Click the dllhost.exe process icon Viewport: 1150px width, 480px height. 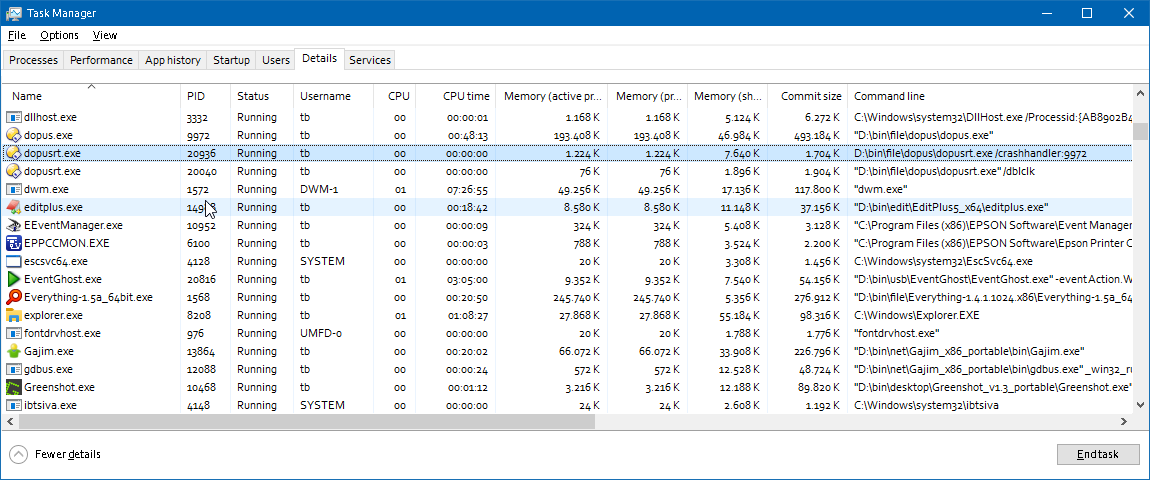coord(14,117)
